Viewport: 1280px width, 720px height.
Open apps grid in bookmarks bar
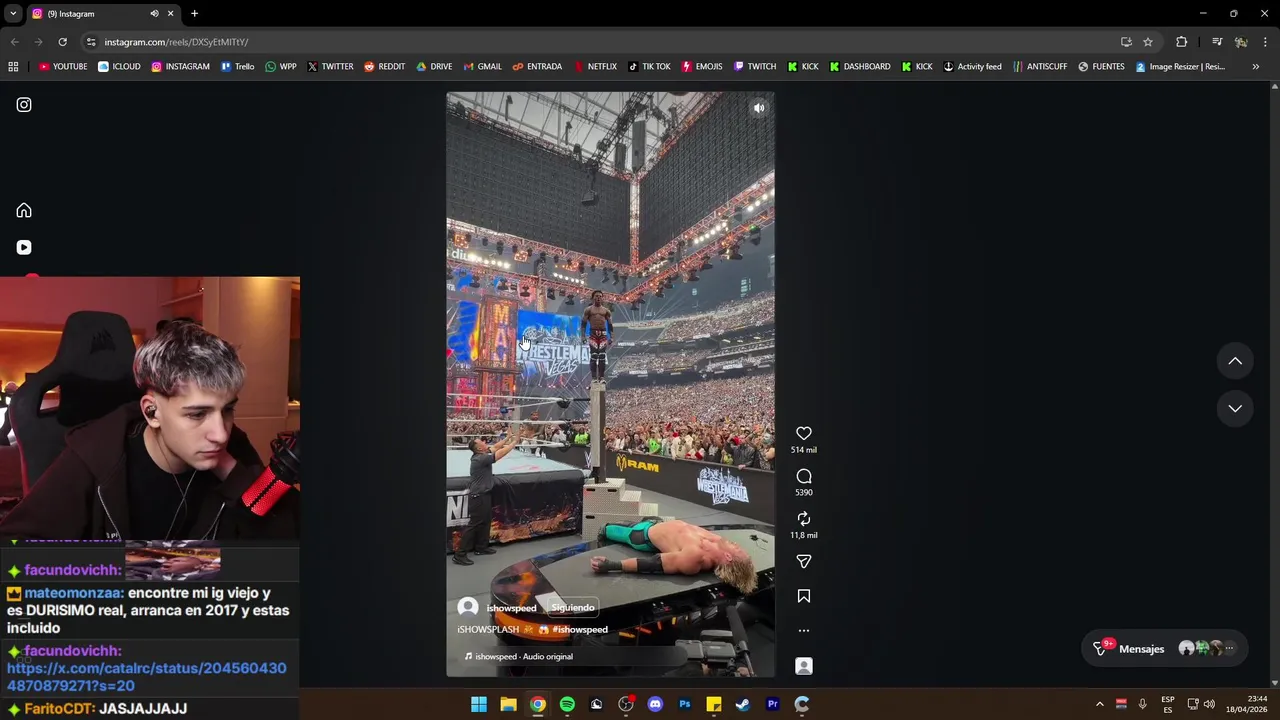click(x=13, y=67)
